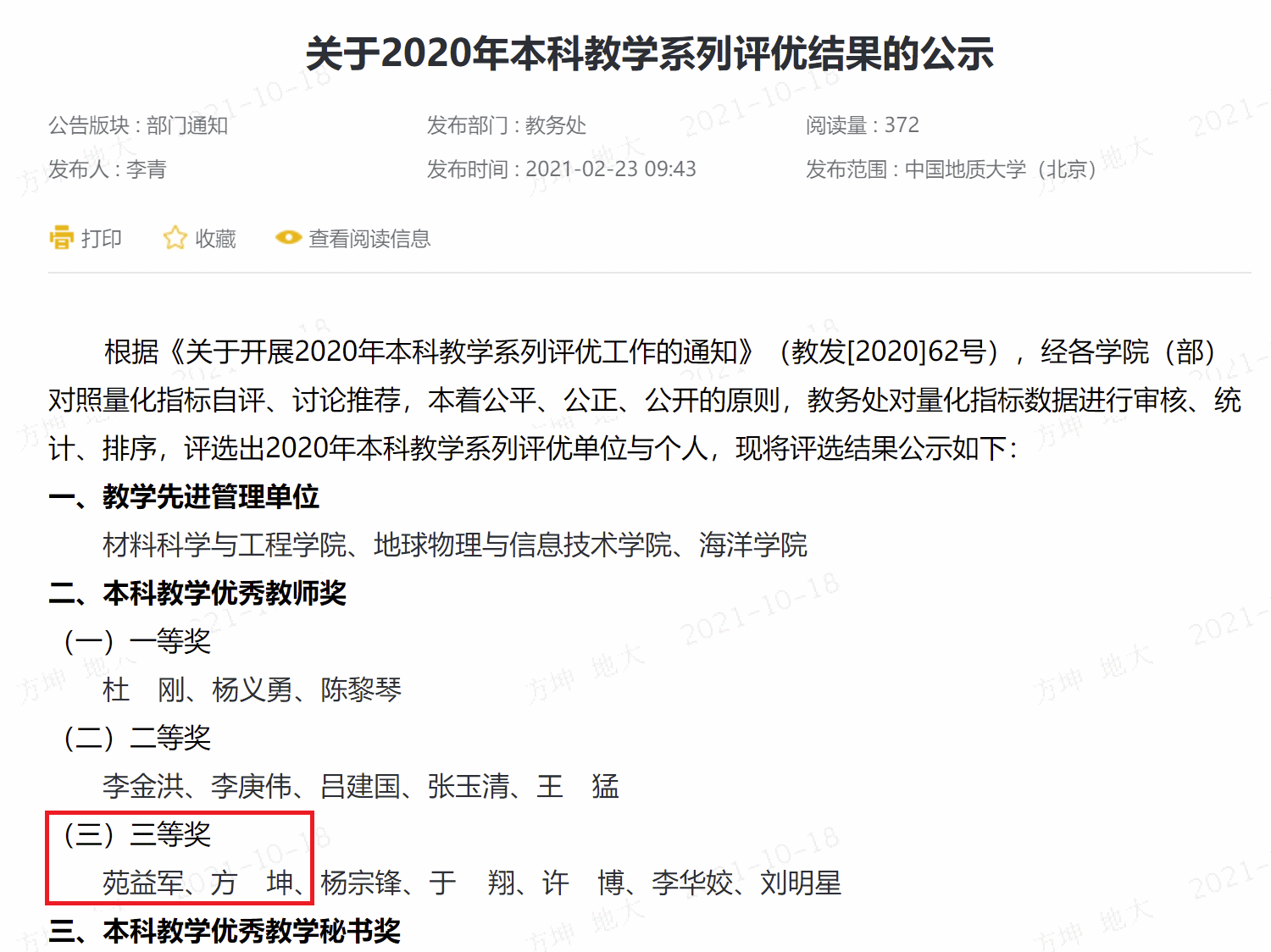Viewport: 1271px width, 952px height.
Task: Click the 发布部门 教务处 text
Action: pyautogui.click(x=507, y=125)
